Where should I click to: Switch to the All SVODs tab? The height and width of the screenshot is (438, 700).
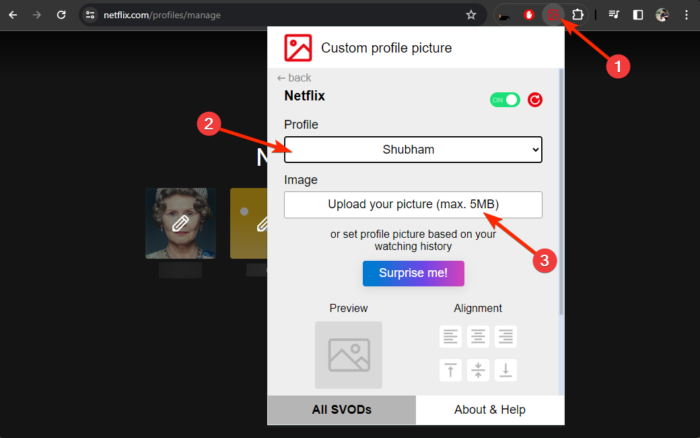[342, 409]
